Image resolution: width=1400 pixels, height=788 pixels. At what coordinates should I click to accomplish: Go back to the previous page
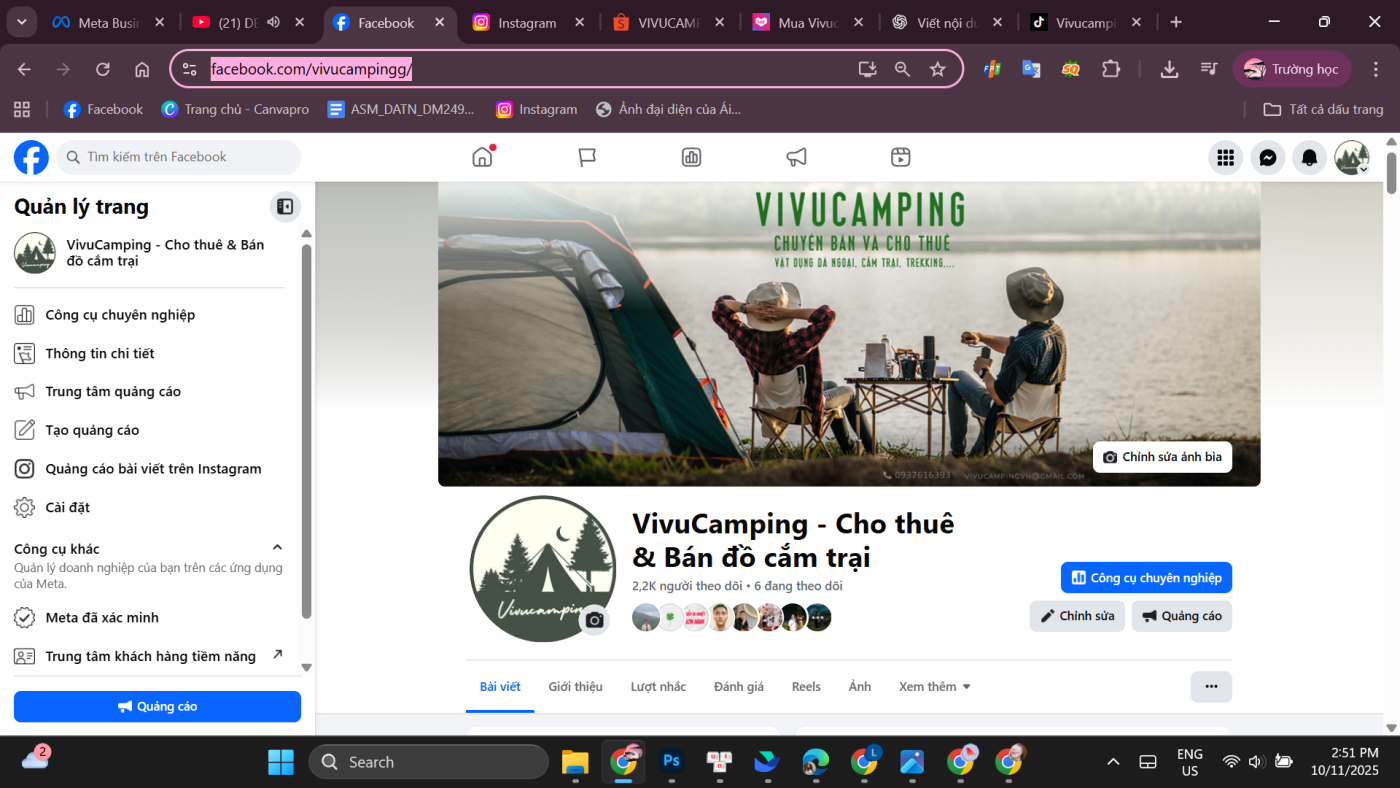coord(24,69)
